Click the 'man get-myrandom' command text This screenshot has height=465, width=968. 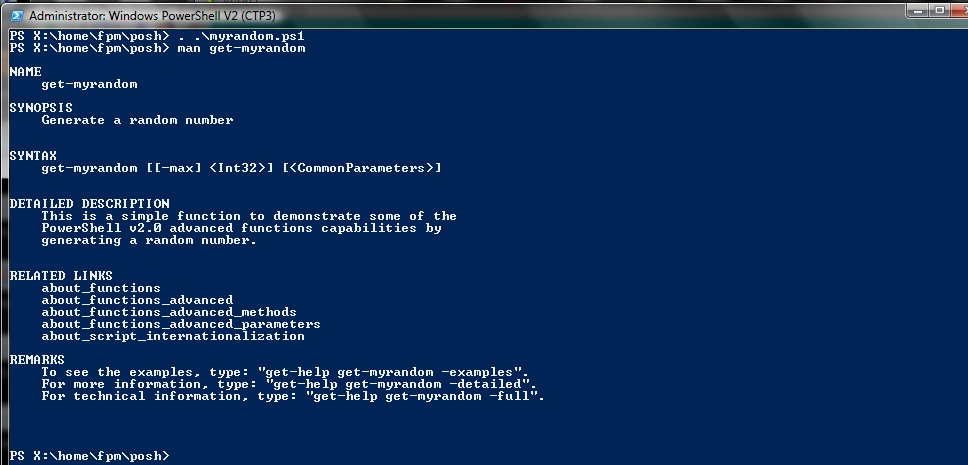pos(241,48)
